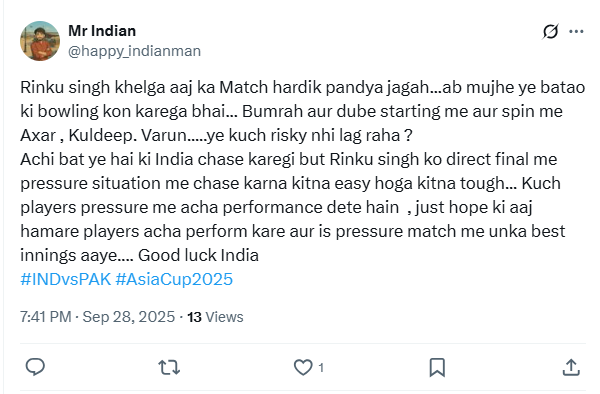Screen dimensions: 600x394
Task: Click the 7:41 PM timestamp
Action: pos(46,317)
